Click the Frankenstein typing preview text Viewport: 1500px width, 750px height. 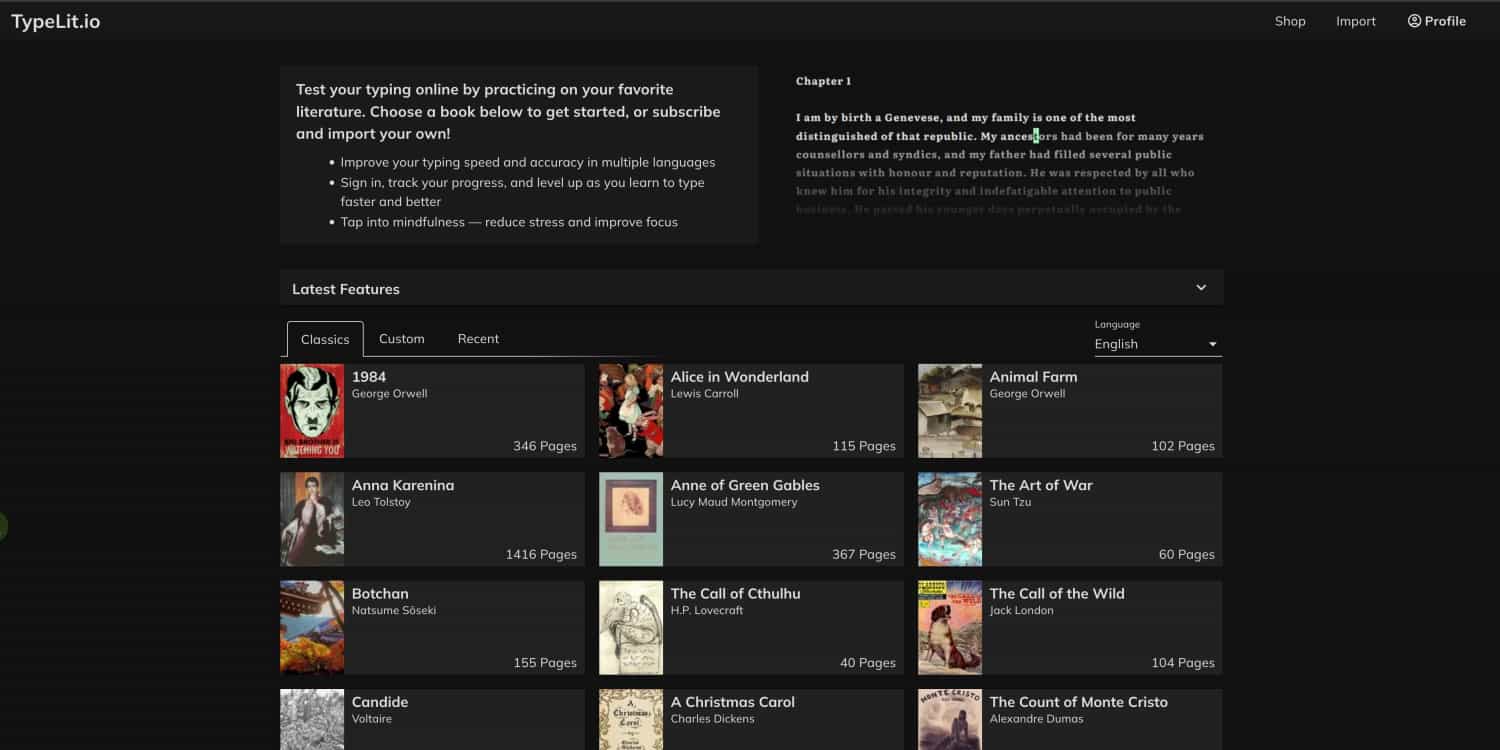coord(999,154)
